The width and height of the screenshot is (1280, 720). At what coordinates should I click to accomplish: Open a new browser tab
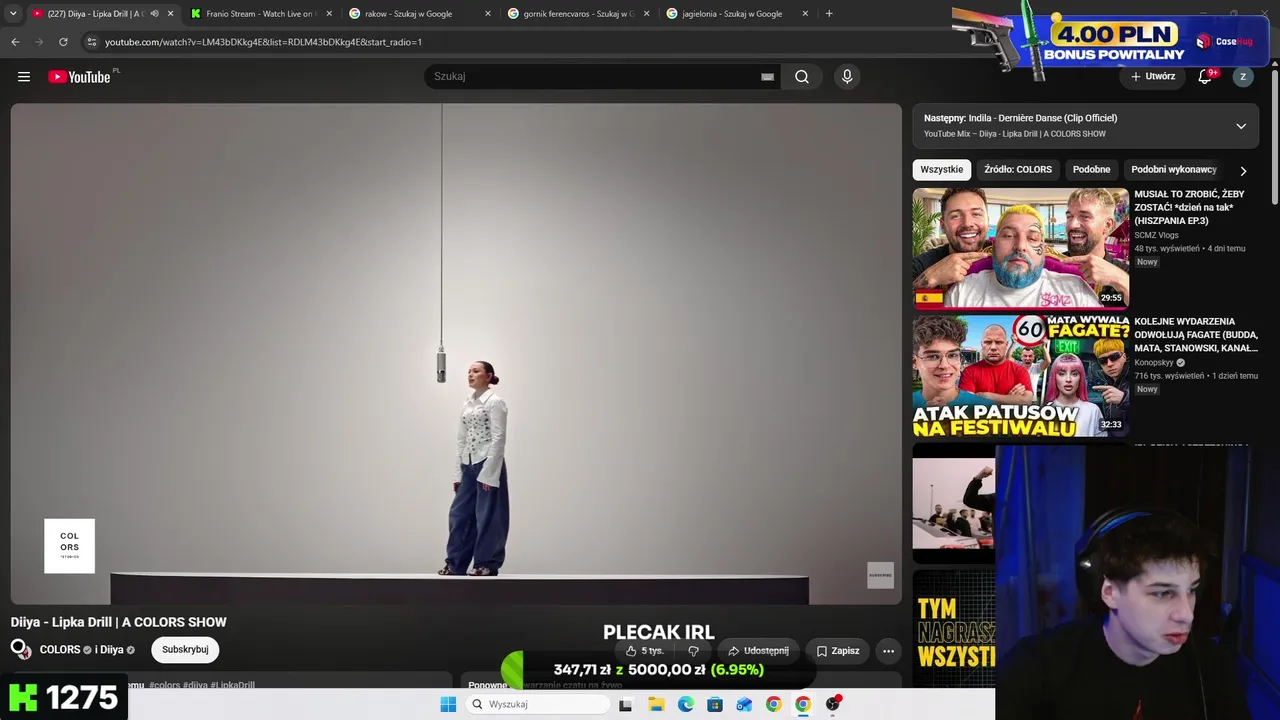pos(829,14)
